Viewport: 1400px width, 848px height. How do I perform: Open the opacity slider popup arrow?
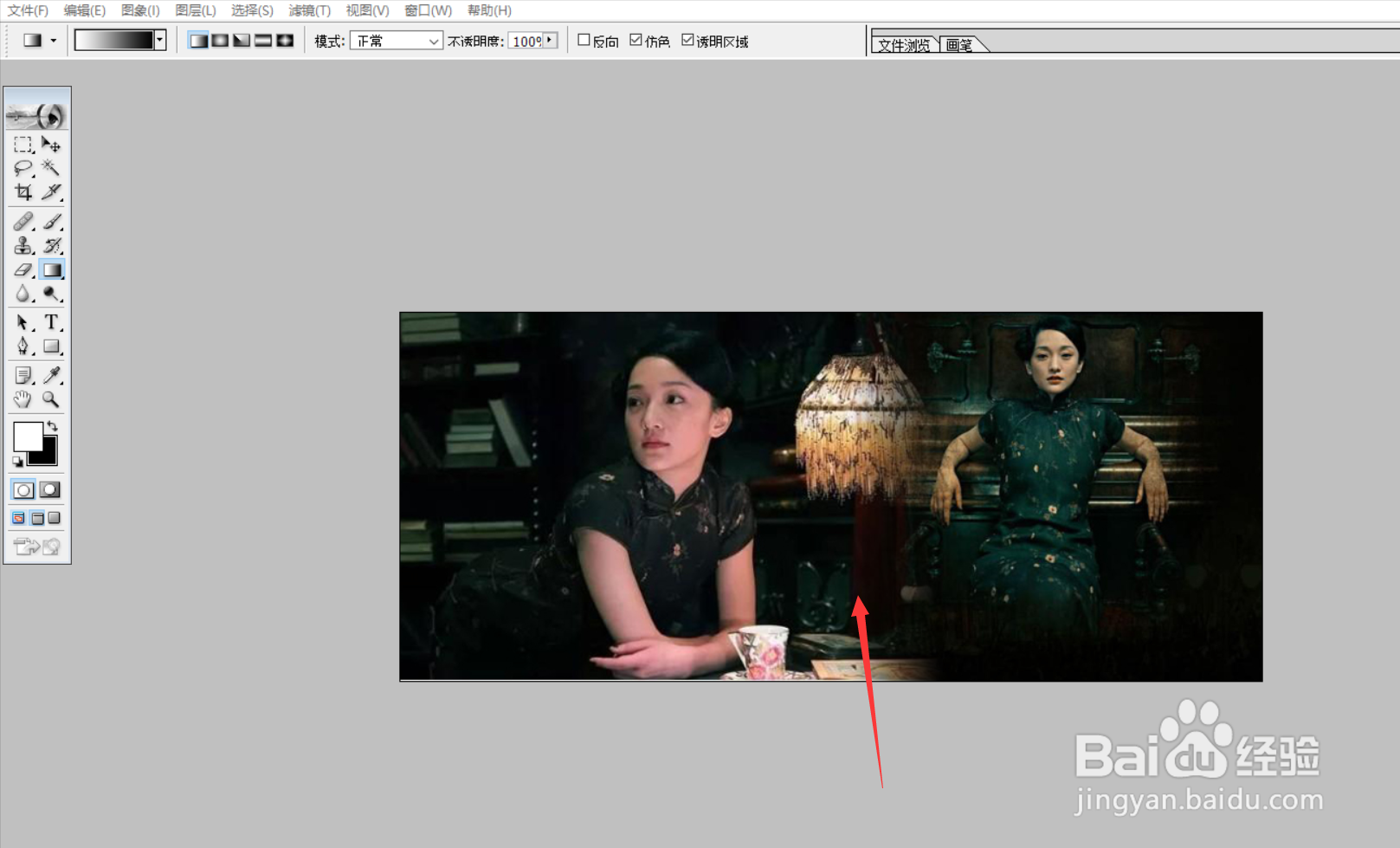550,40
